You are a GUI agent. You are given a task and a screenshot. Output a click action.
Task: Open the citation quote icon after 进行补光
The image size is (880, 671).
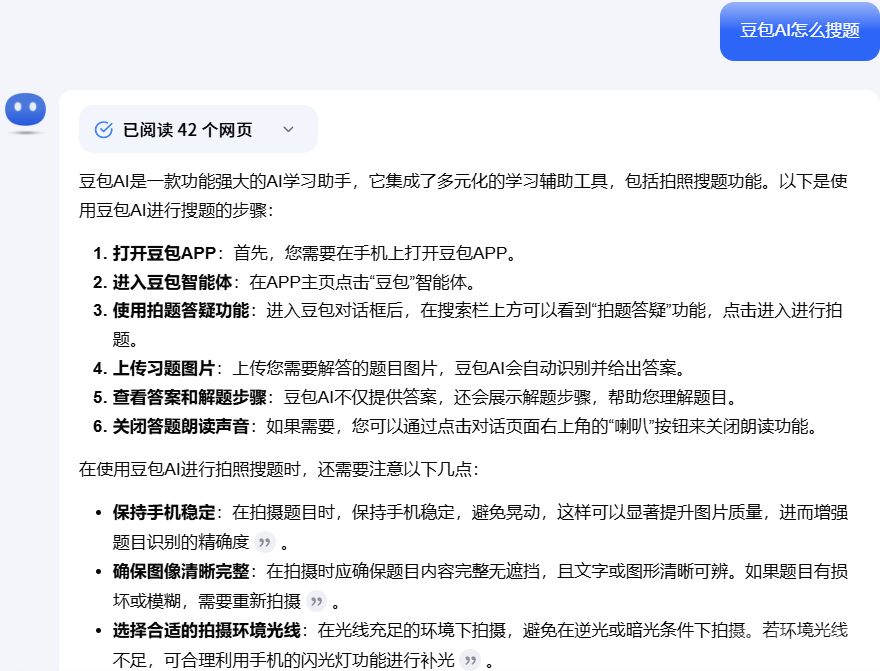coord(470,660)
